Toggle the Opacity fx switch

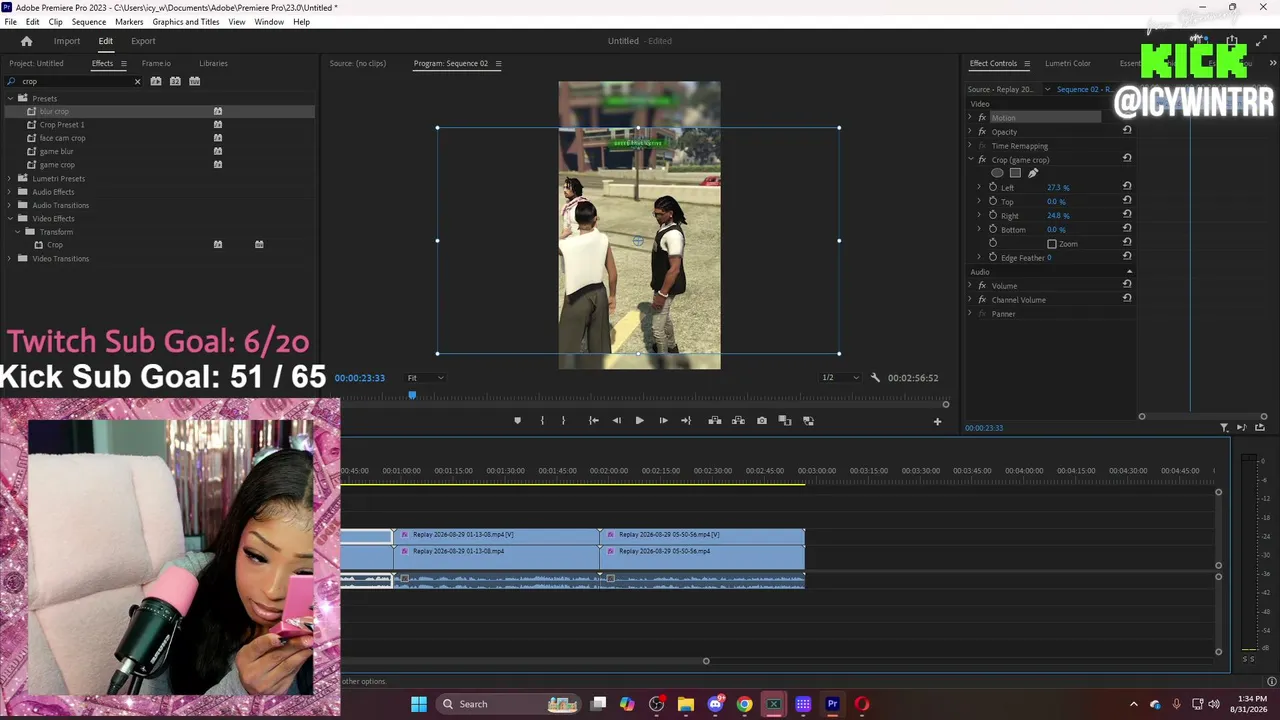point(982,132)
